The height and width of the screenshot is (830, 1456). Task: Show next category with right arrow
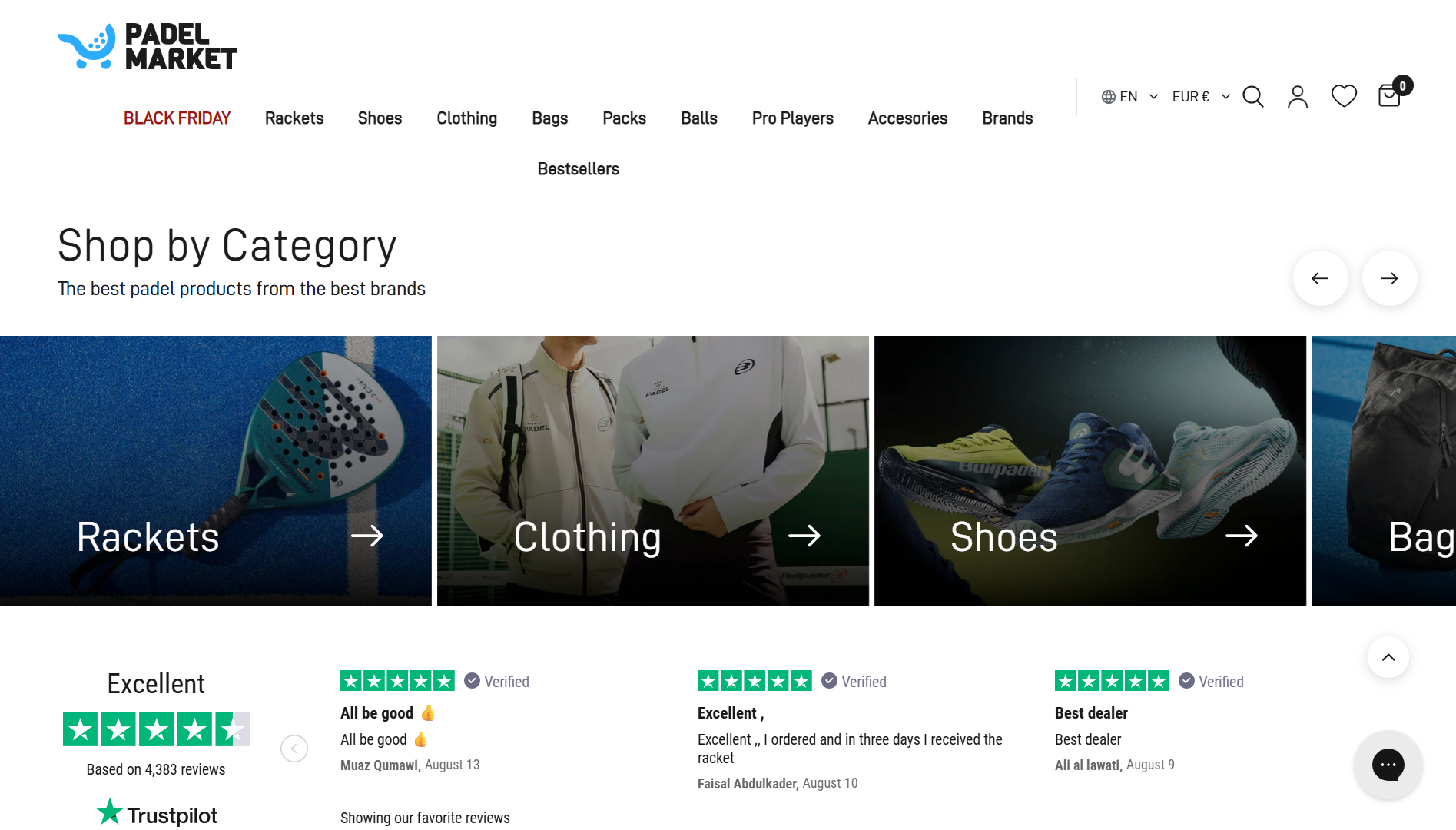[x=1389, y=278]
